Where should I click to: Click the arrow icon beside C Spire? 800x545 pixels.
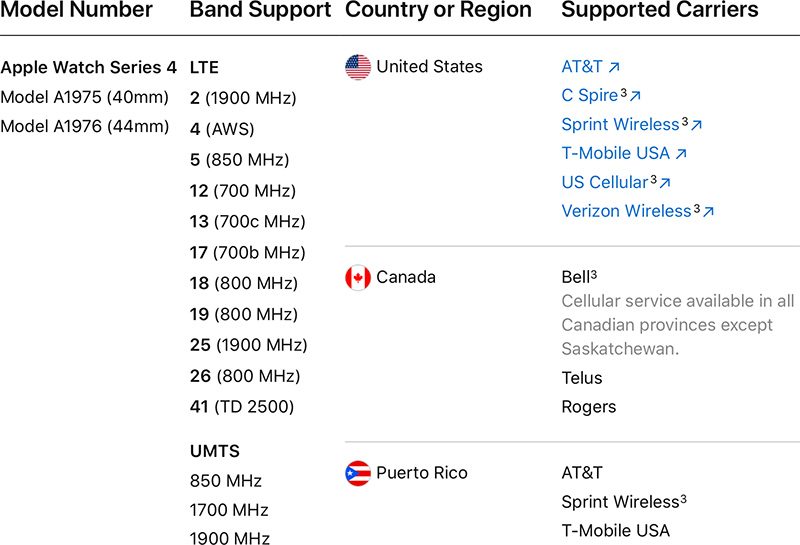(635, 96)
